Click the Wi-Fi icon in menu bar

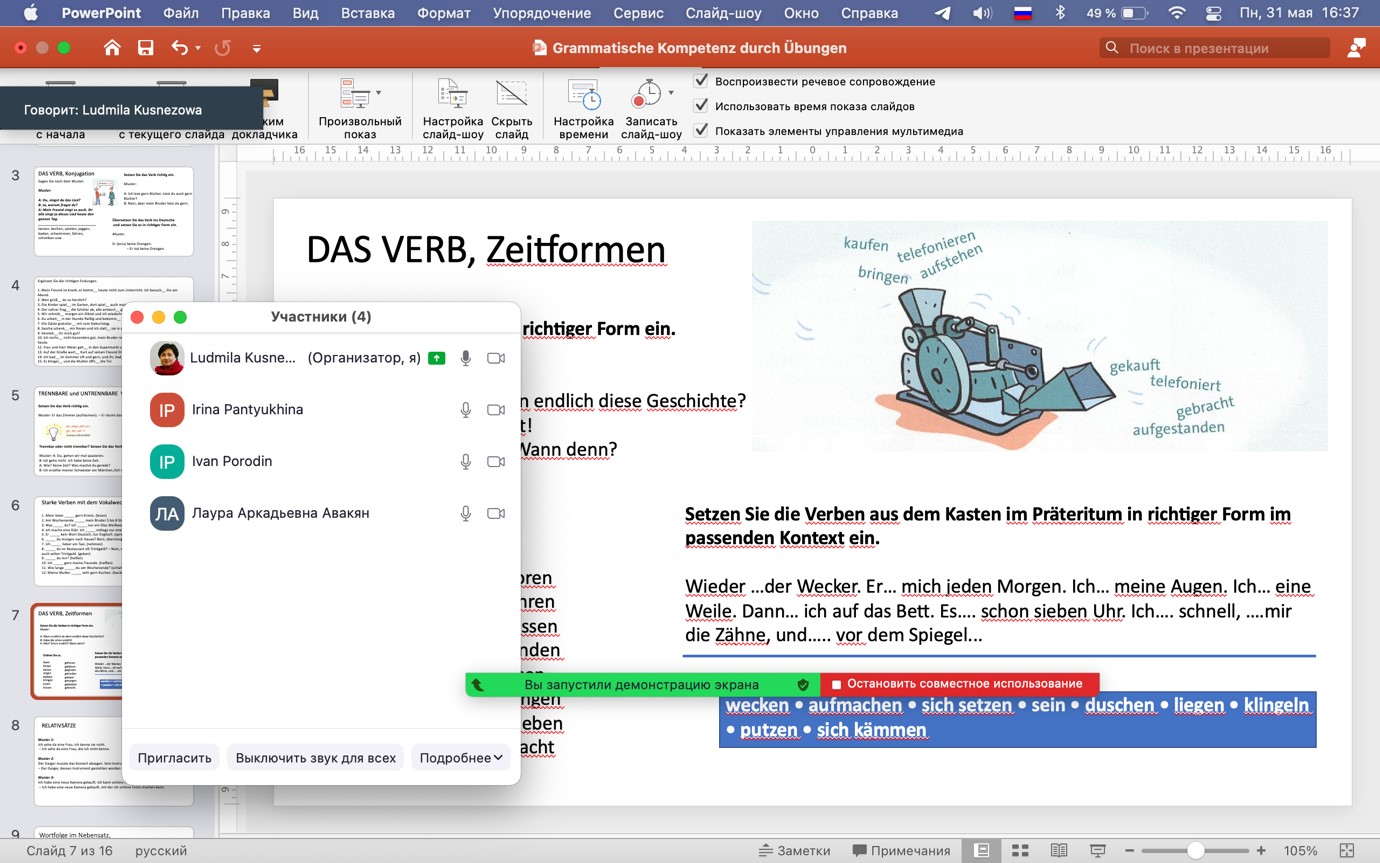[1176, 14]
